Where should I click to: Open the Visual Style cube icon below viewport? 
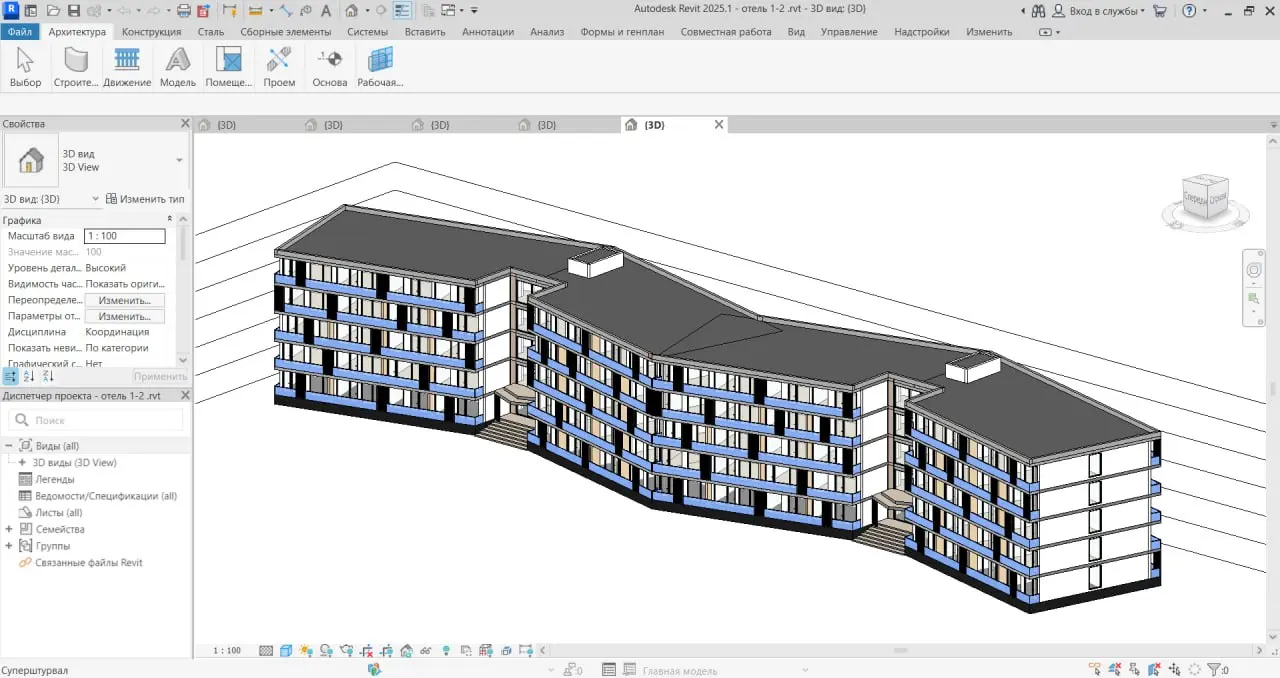click(x=285, y=650)
